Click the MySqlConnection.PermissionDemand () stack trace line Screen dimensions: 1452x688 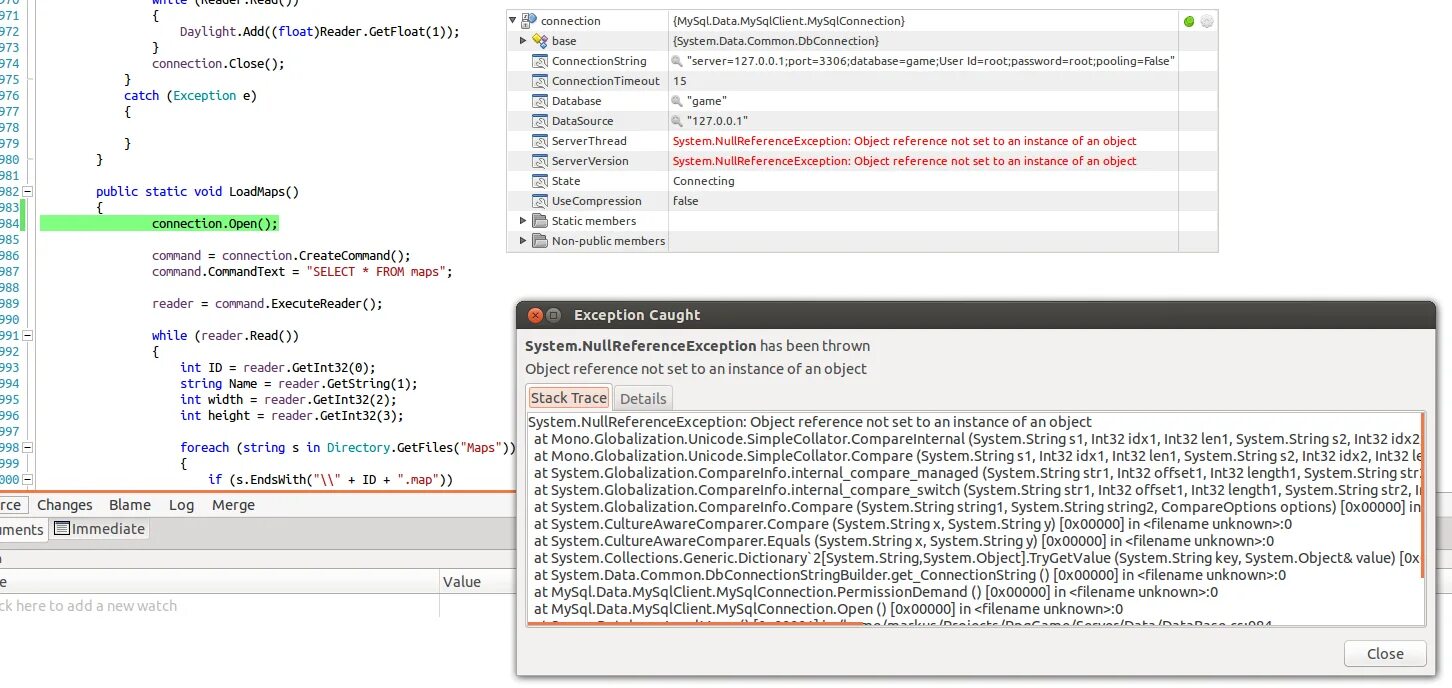tap(876, 592)
